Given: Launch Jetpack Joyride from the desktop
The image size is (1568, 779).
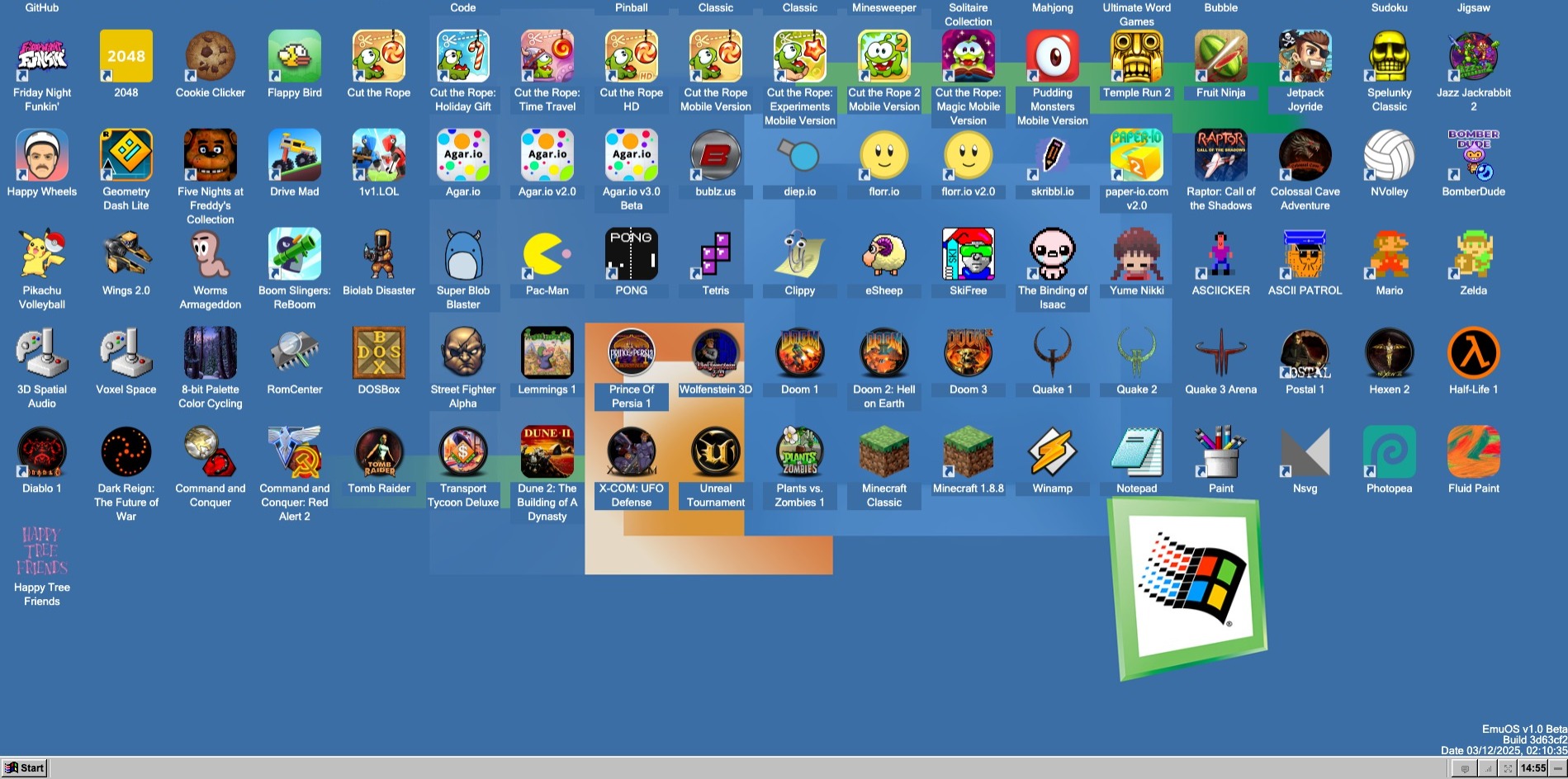Looking at the screenshot, I should click(1305, 56).
